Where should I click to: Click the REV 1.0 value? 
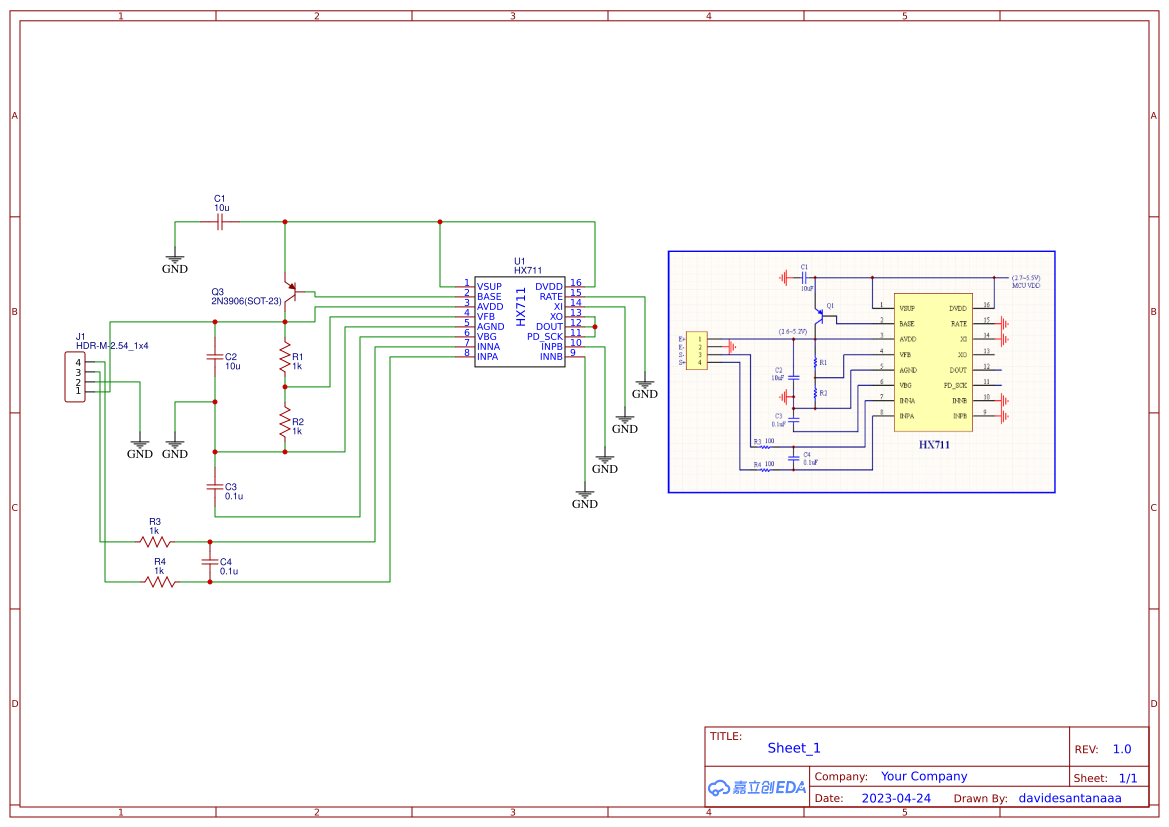[1122, 749]
